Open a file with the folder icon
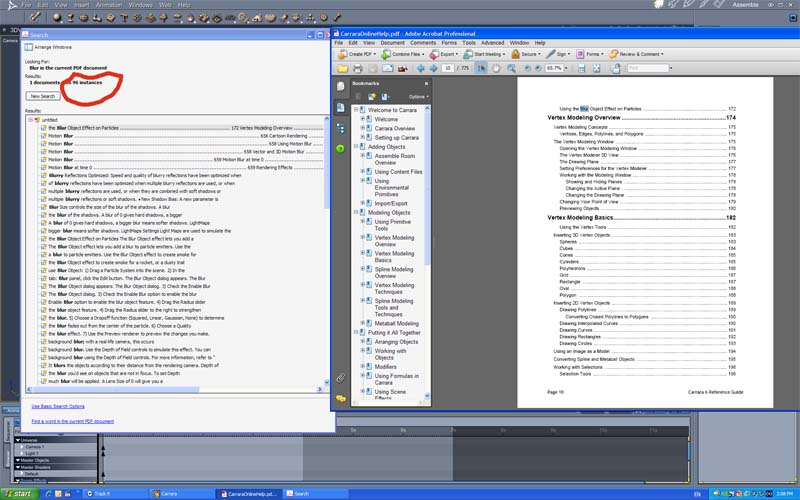This screenshot has width=800, height=500. click(x=342, y=68)
